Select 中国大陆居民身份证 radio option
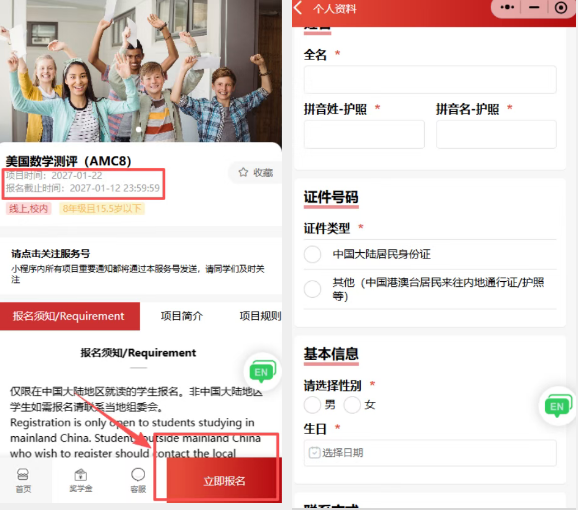 click(x=312, y=254)
